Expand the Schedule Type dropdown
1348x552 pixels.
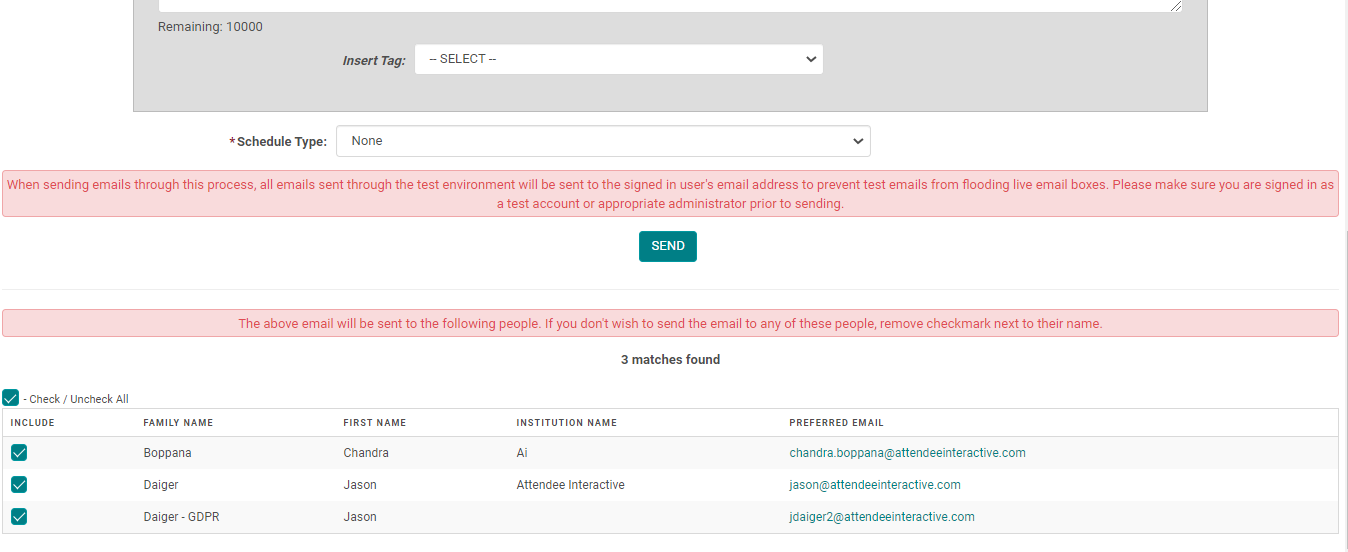[603, 141]
